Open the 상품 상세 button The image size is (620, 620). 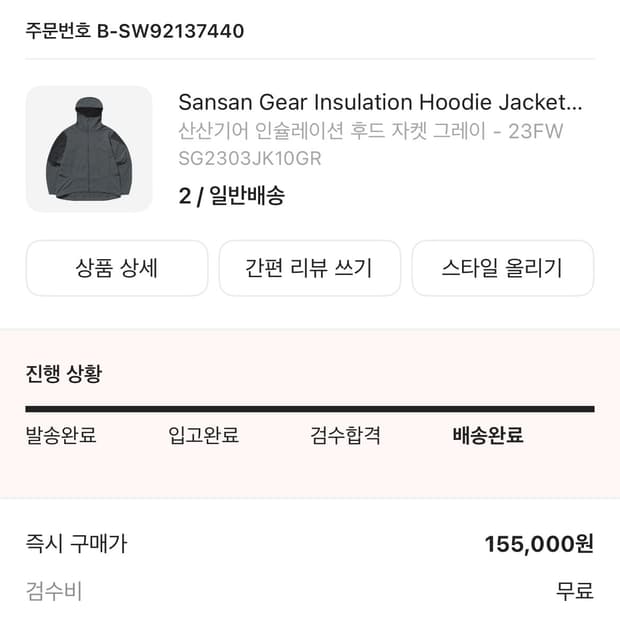[117, 268]
